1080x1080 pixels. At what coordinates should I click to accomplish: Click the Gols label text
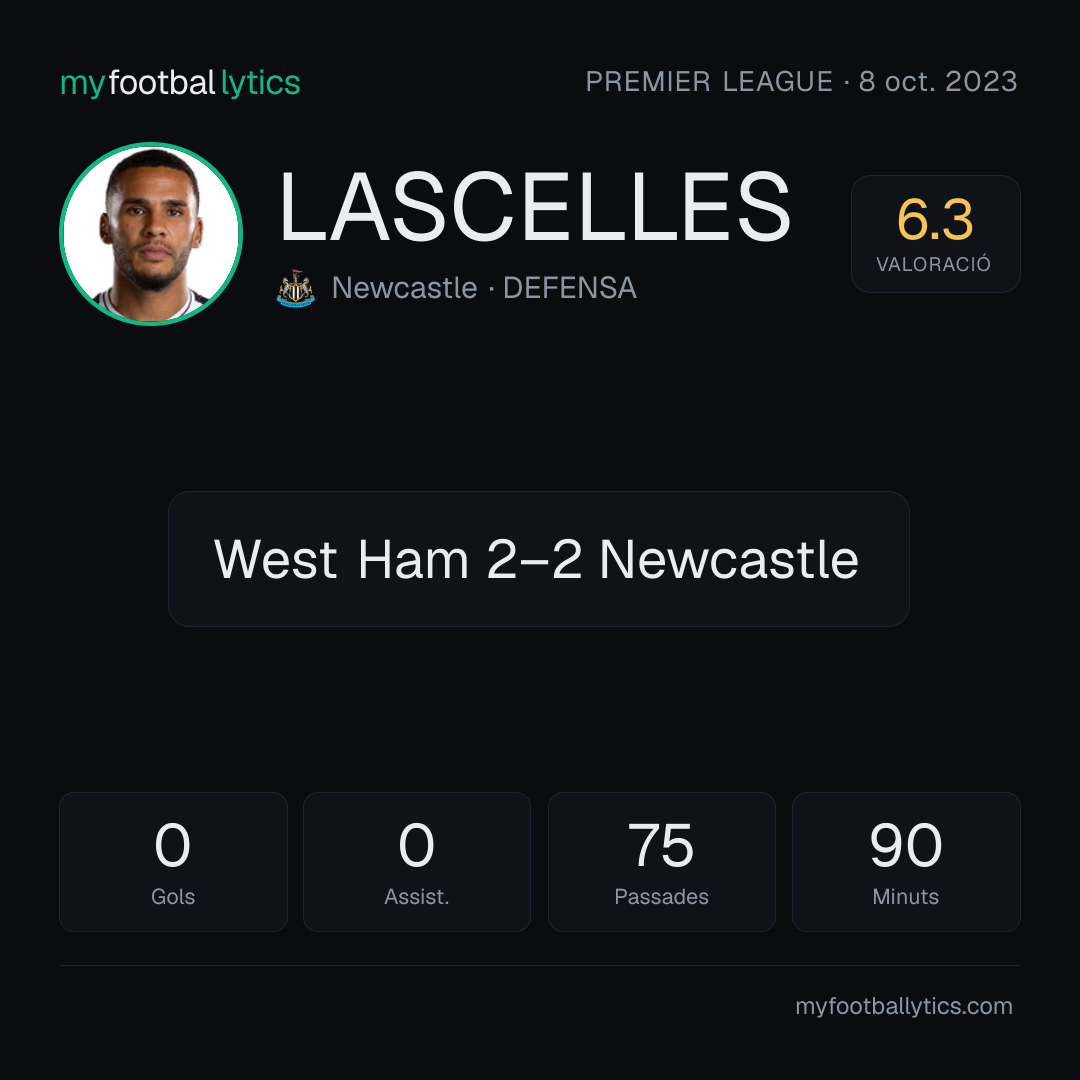click(x=173, y=897)
